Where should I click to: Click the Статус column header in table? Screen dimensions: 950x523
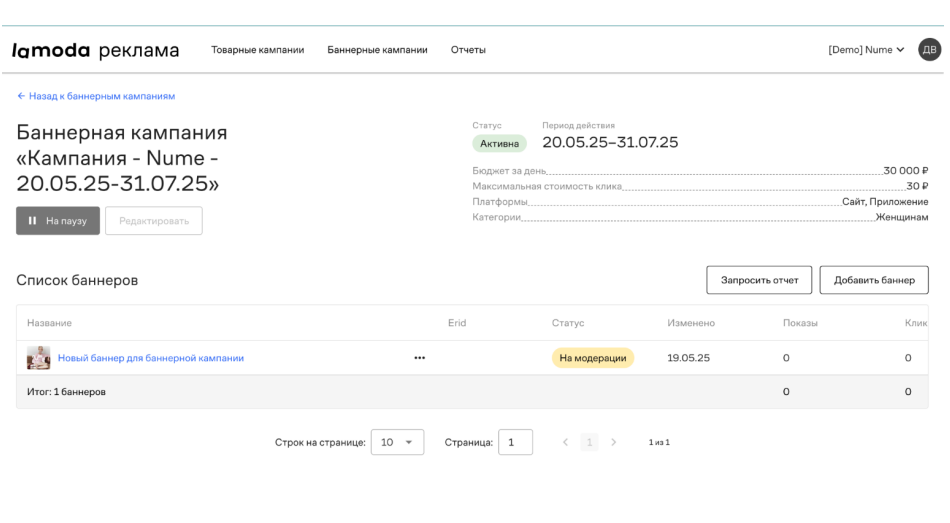click(568, 323)
